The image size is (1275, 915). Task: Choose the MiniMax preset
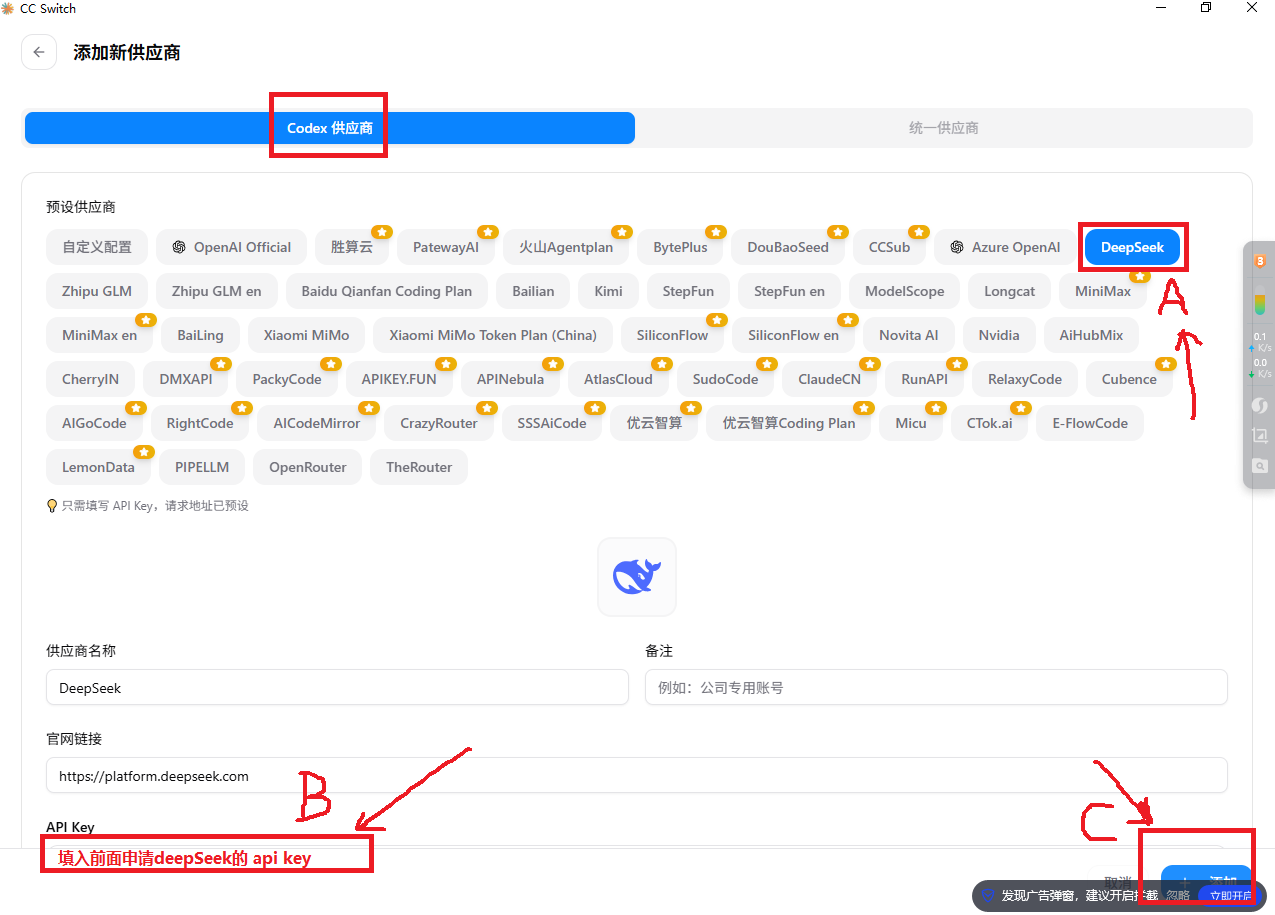click(1103, 291)
